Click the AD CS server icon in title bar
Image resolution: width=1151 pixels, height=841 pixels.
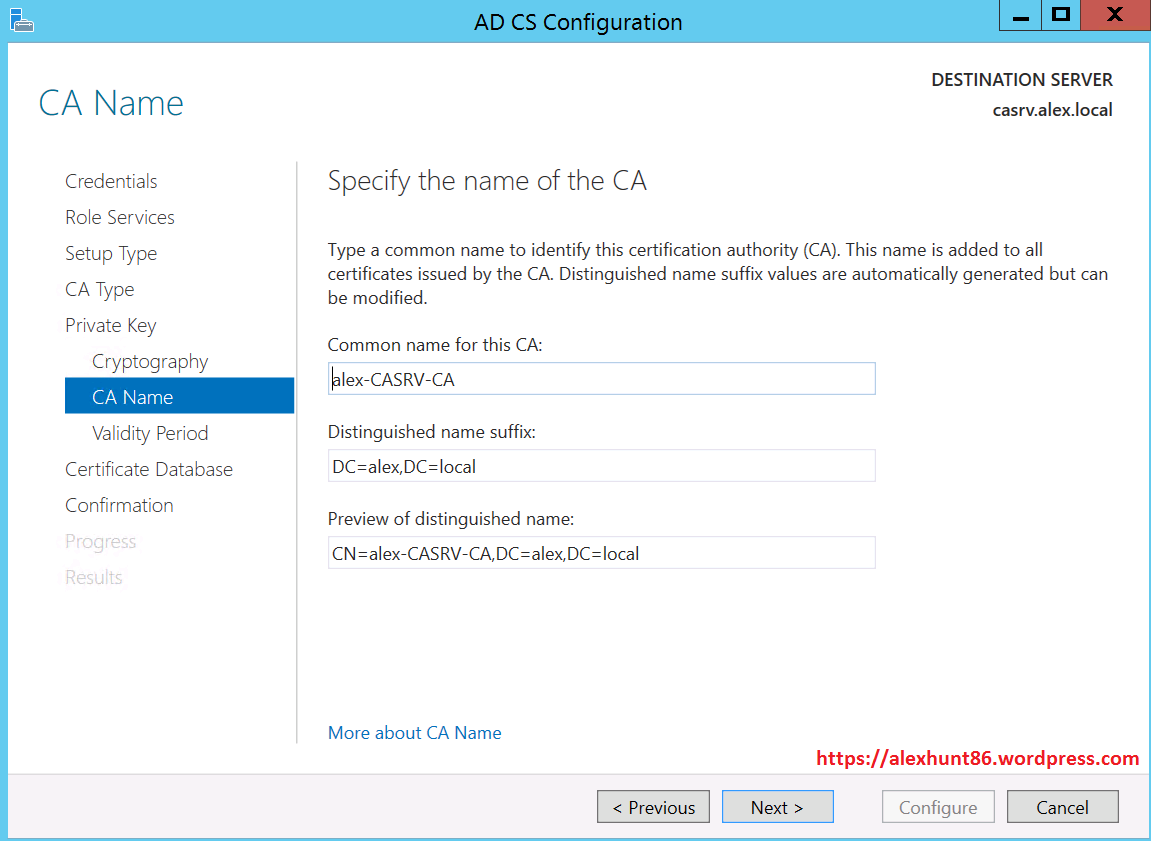click(x=22, y=21)
